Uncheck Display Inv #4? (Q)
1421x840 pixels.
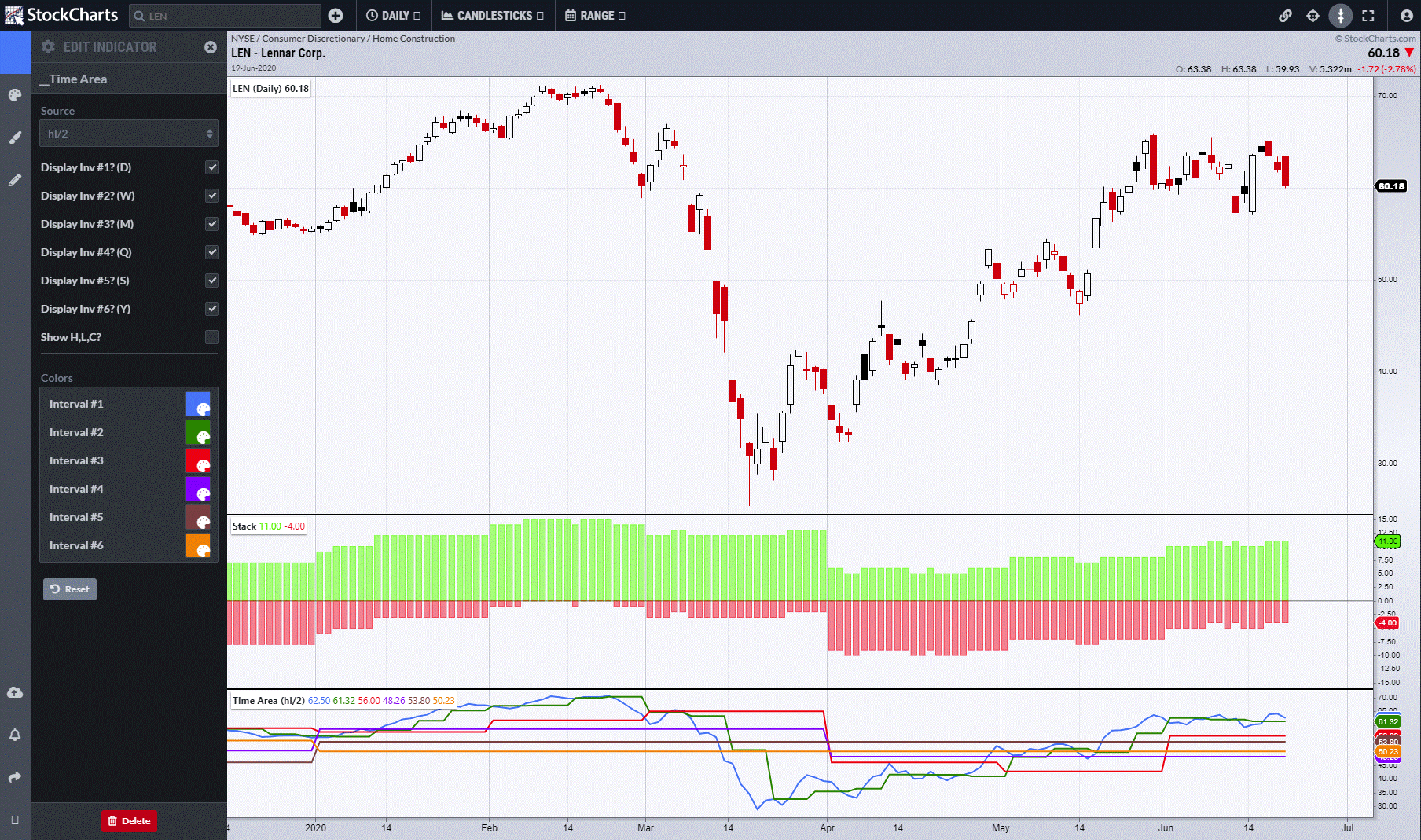tap(212, 252)
